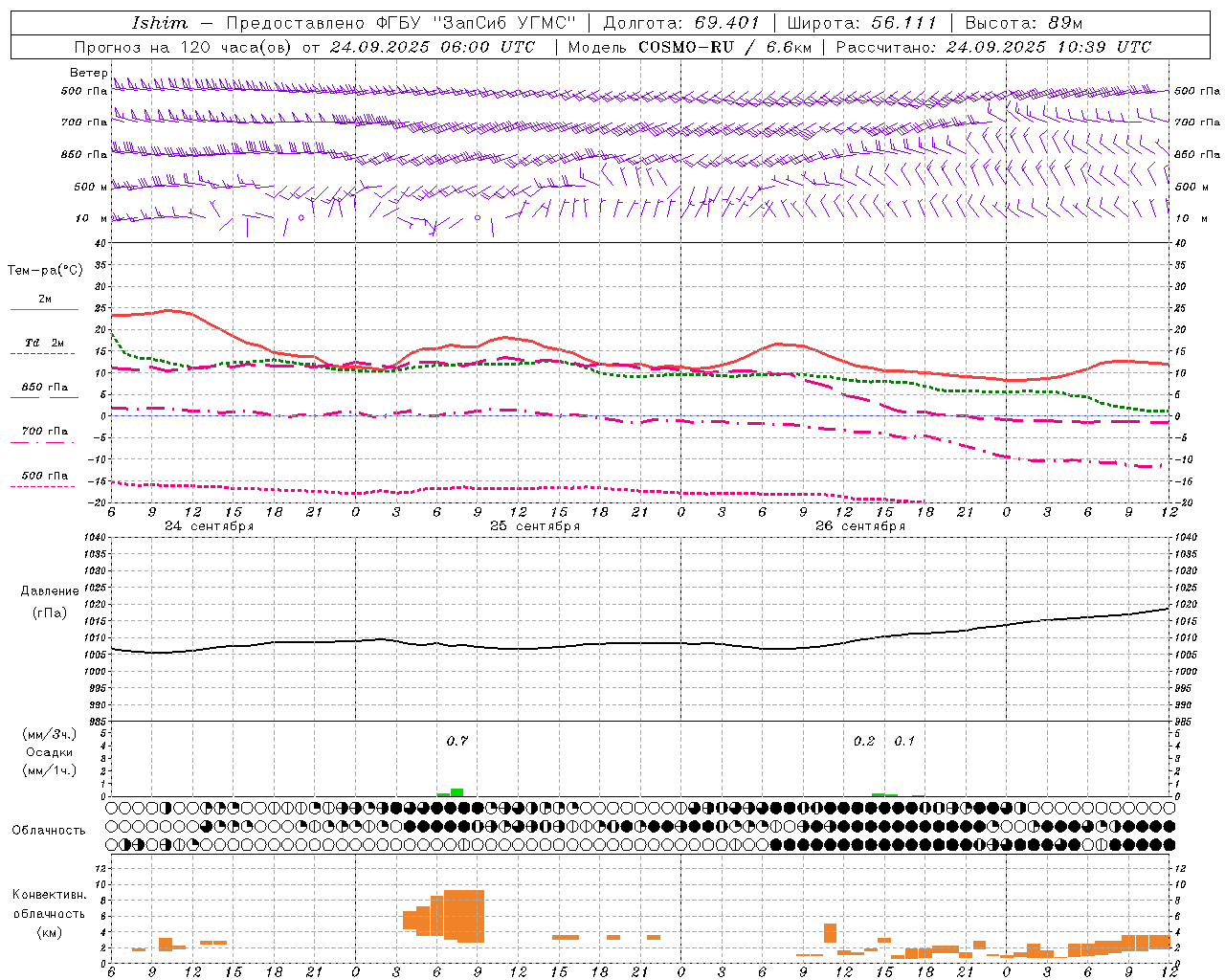Viewport: 1225px width, 980px height.
Task: Click the station name Ishim in the header
Action: tap(160, 23)
